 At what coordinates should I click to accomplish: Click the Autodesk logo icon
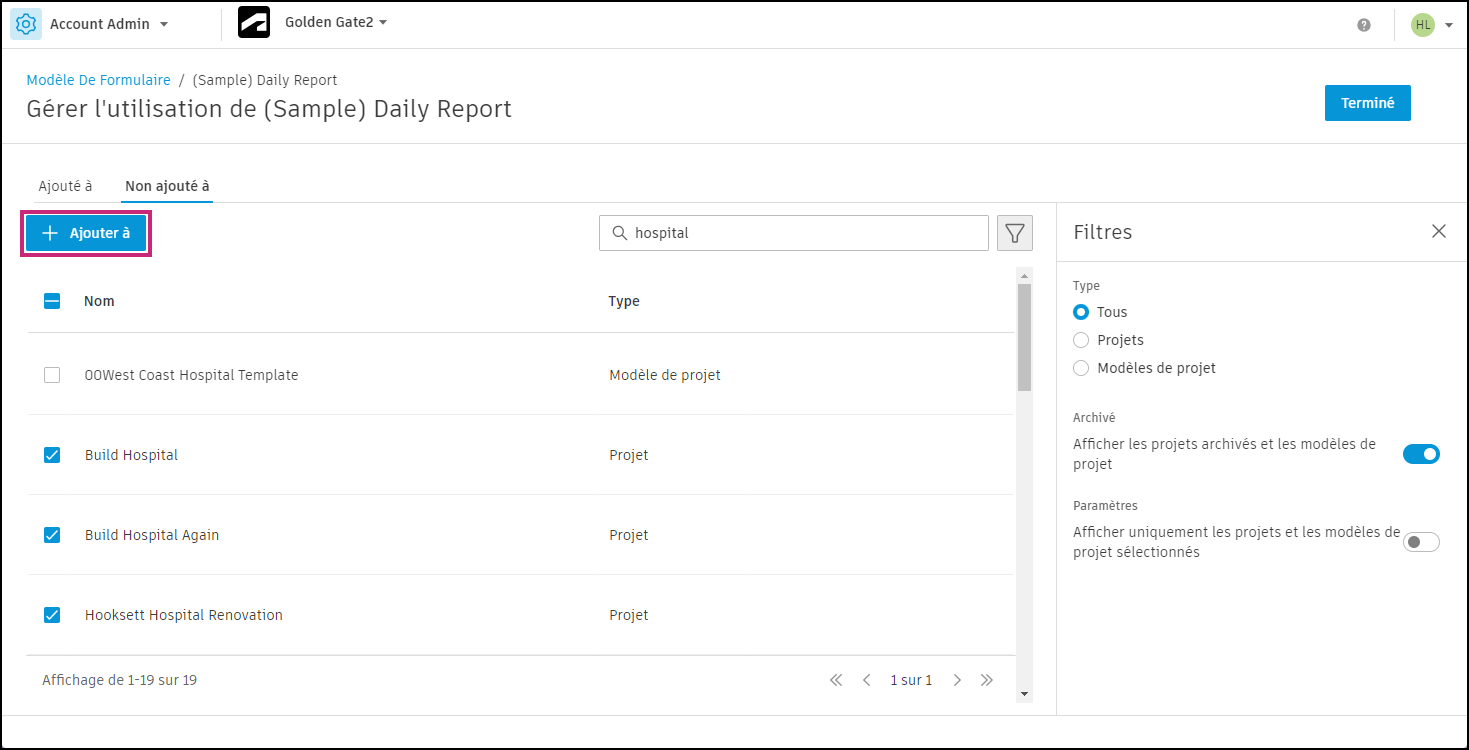(x=254, y=23)
